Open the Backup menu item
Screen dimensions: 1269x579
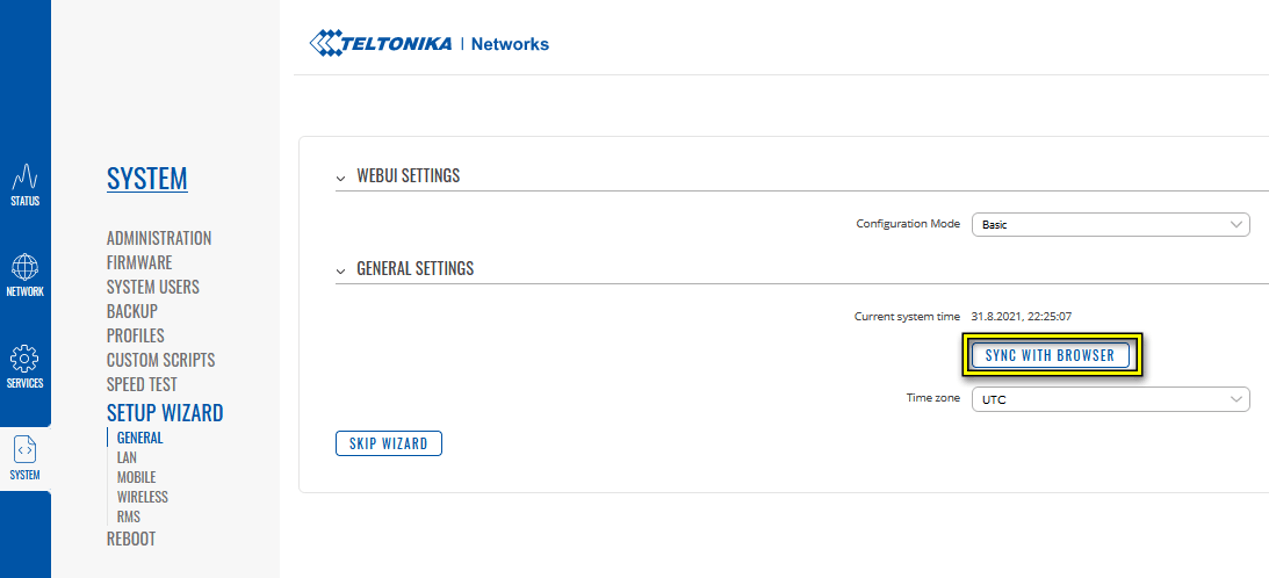pyautogui.click(x=132, y=311)
